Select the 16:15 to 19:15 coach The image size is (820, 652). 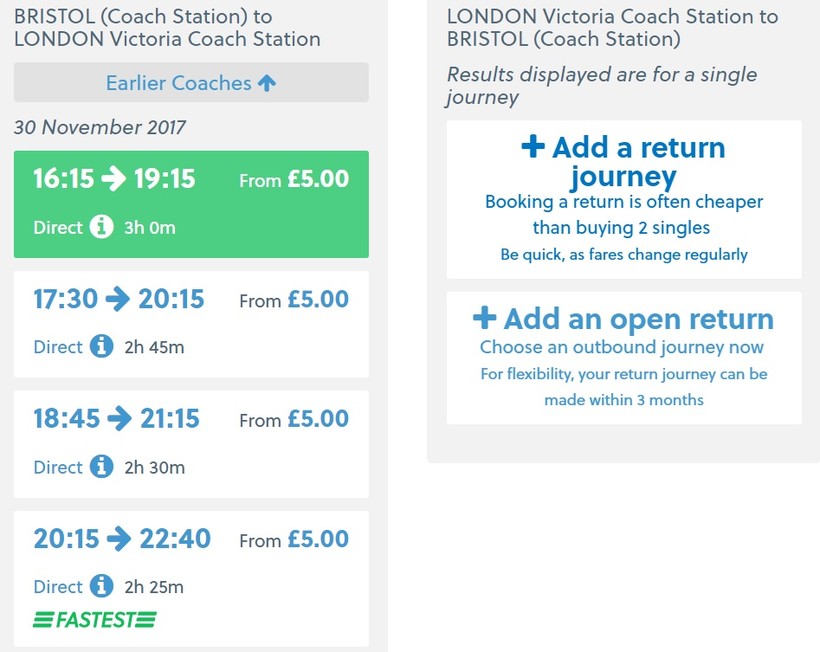tap(190, 205)
